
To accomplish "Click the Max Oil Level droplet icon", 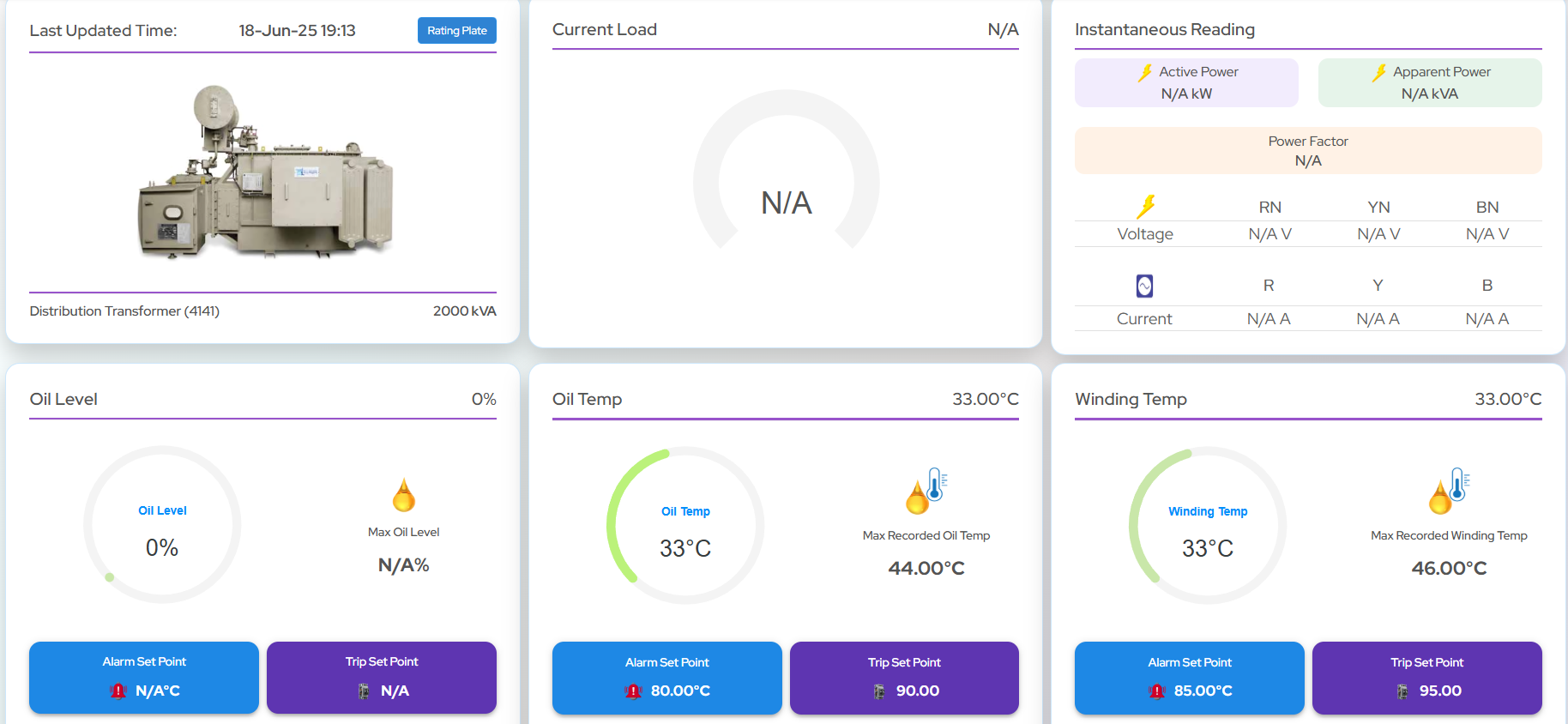I will (403, 496).
